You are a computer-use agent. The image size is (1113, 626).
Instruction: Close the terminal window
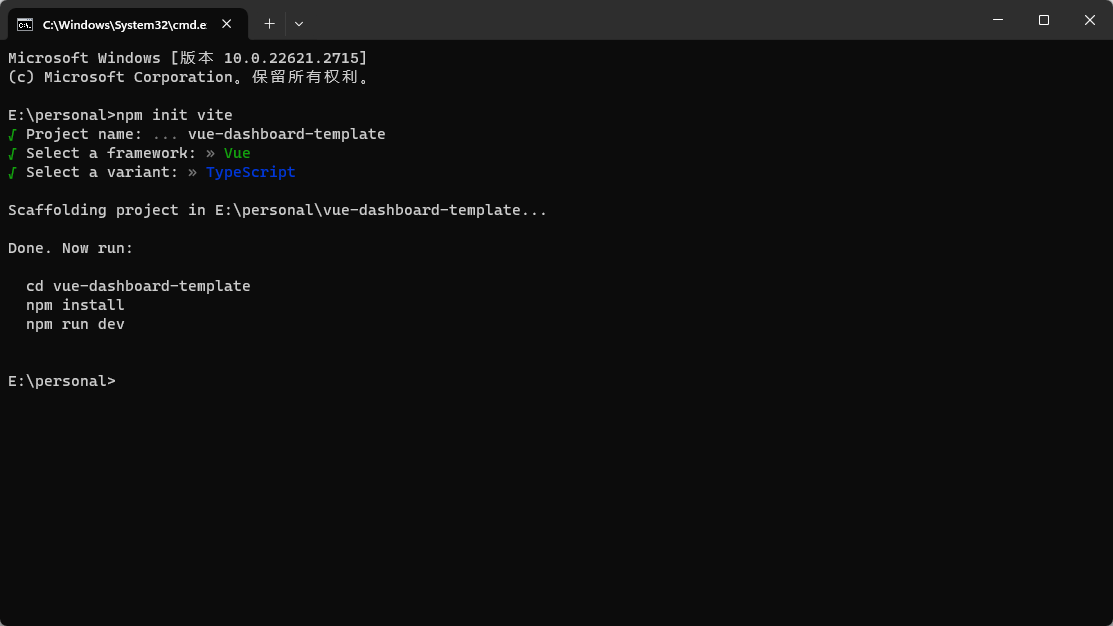tap(1090, 20)
